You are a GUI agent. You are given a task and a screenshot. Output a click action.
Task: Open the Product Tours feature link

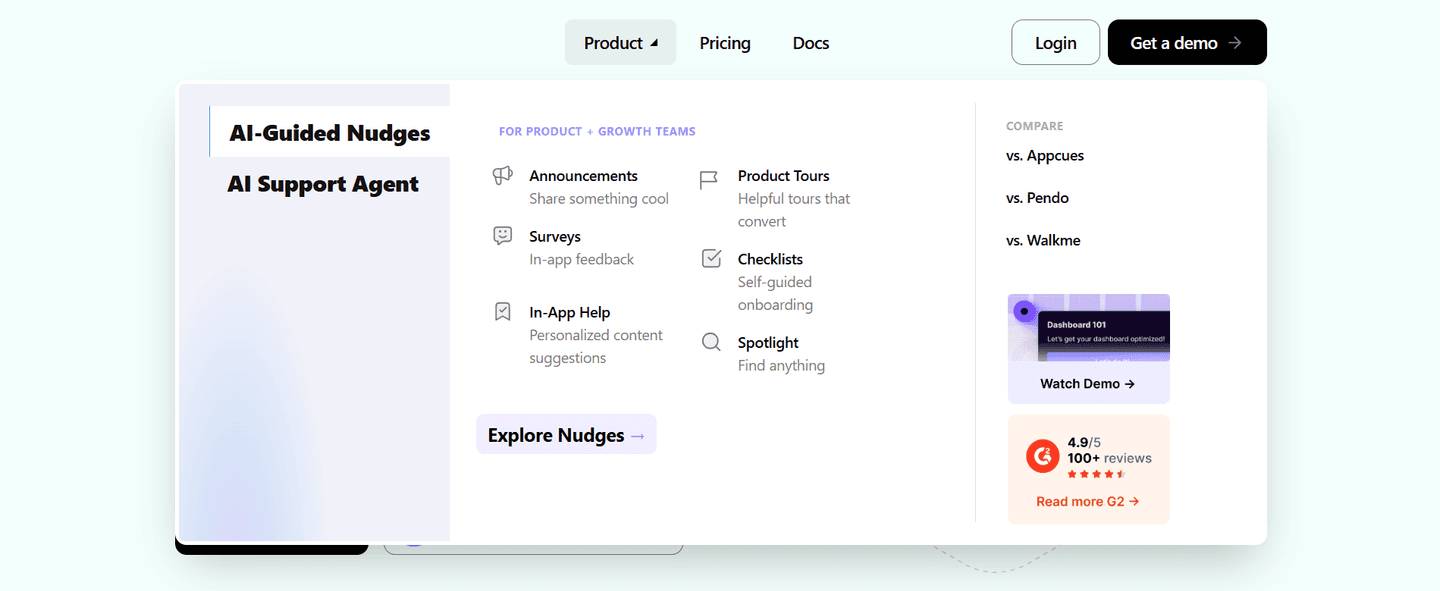tap(783, 176)
